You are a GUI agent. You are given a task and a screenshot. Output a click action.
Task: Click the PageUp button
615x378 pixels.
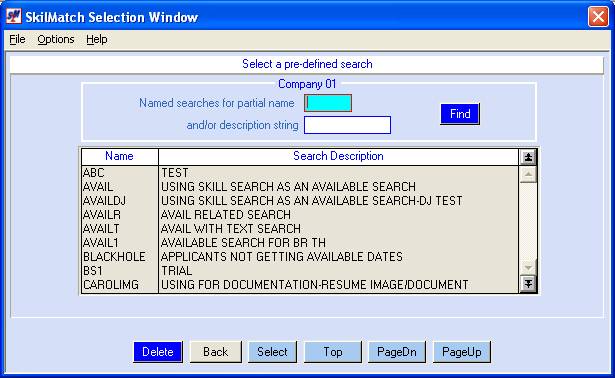tap(461, 352)
